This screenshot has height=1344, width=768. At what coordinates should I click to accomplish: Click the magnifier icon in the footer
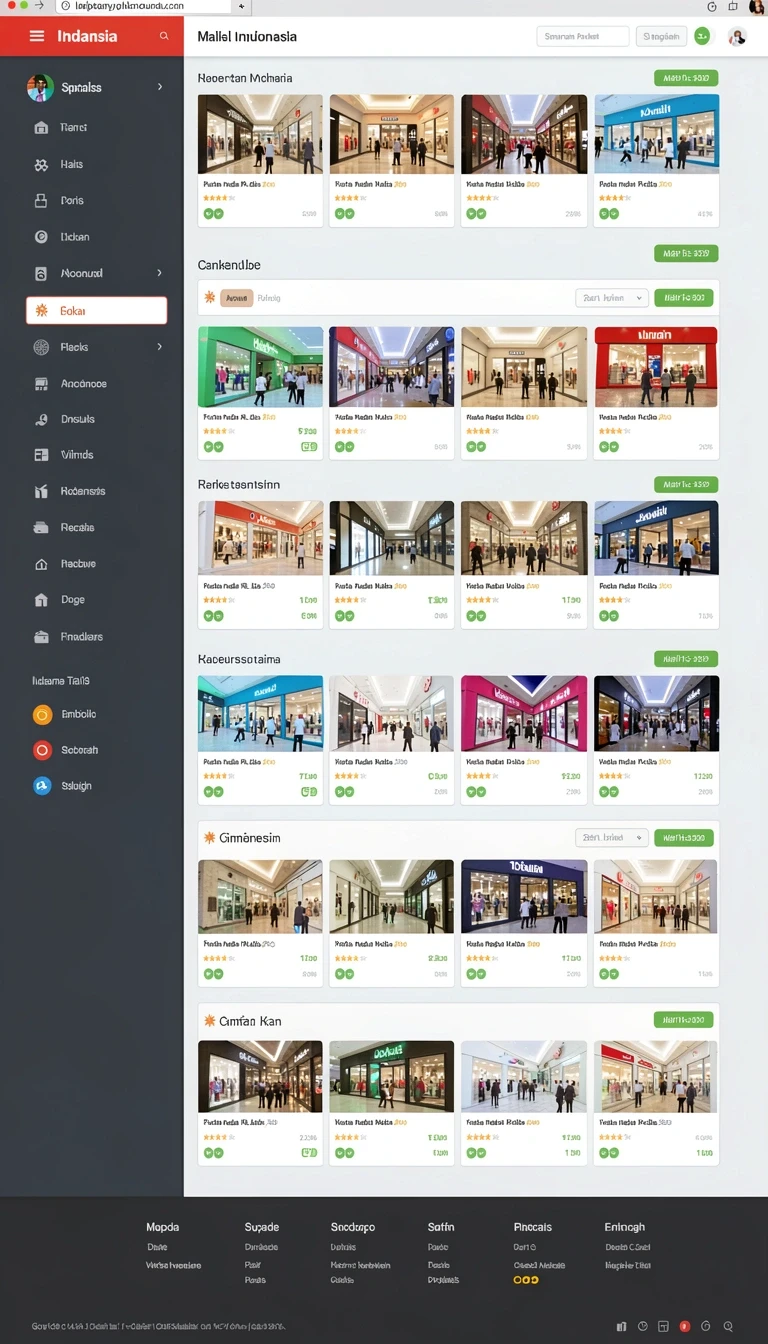[x=728, y=1326]
